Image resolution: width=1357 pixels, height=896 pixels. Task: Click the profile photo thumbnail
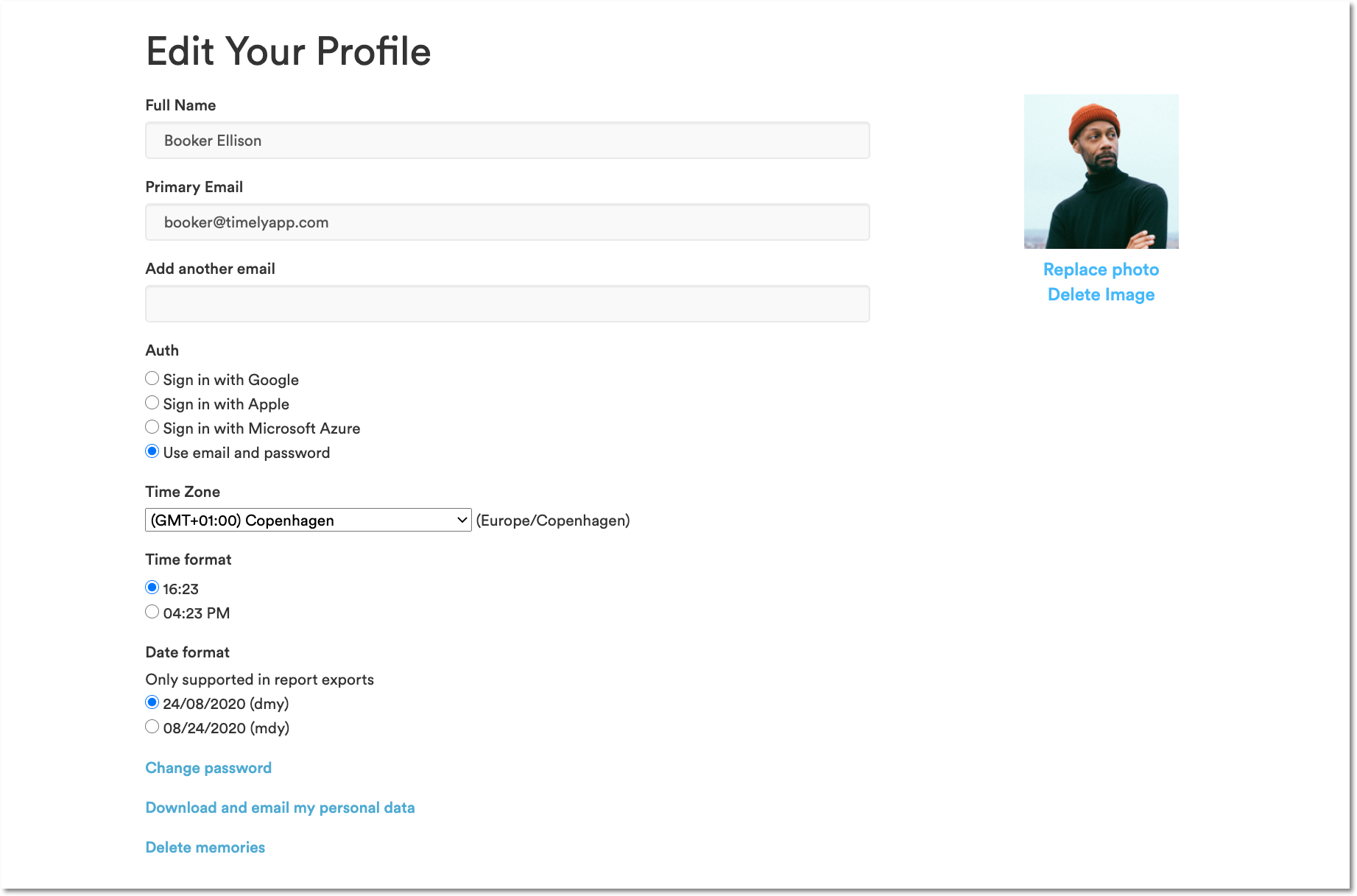click(x=1100, y=172)
